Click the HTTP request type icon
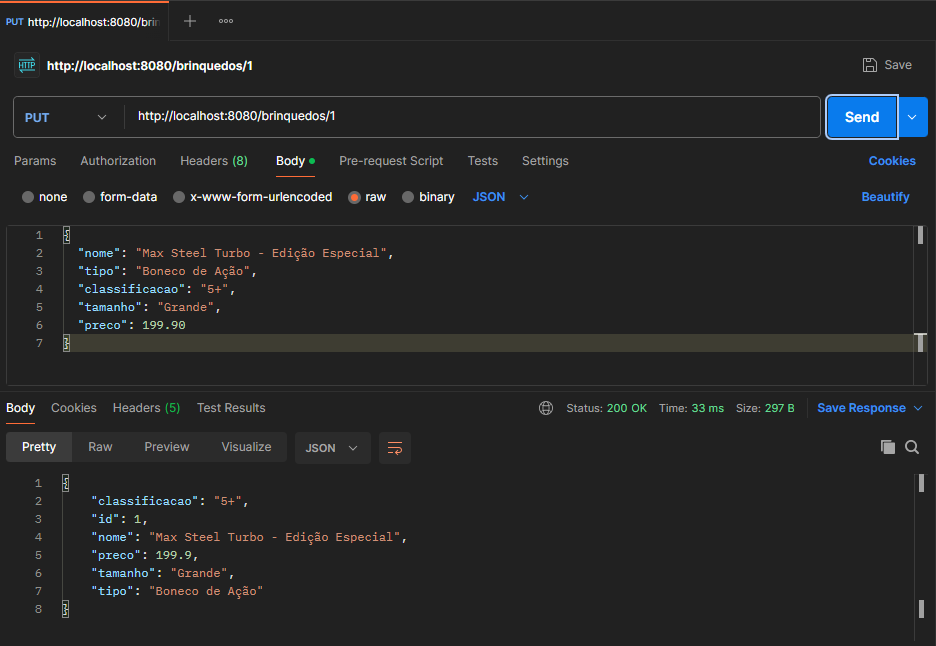Screen dimensions: 936x646 (27, 65)
